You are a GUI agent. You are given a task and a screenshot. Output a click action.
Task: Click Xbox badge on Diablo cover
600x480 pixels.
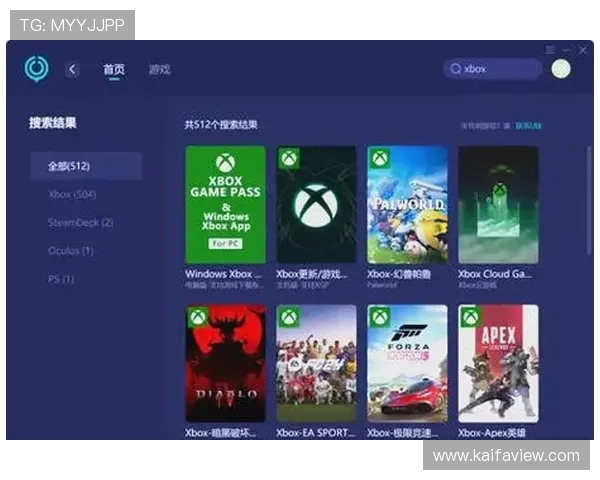[x=197, y=317]
